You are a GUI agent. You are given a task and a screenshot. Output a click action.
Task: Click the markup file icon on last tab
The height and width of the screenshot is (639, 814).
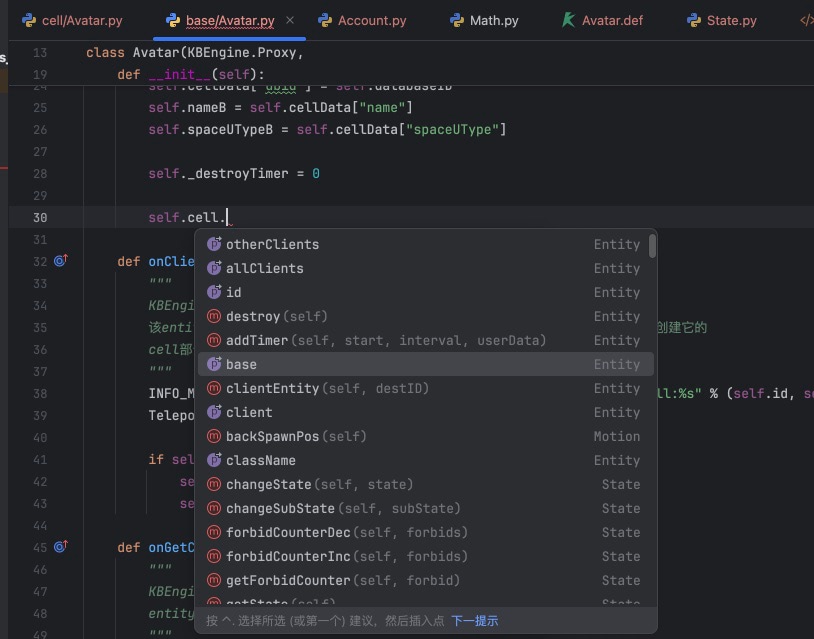pos(806,20)
